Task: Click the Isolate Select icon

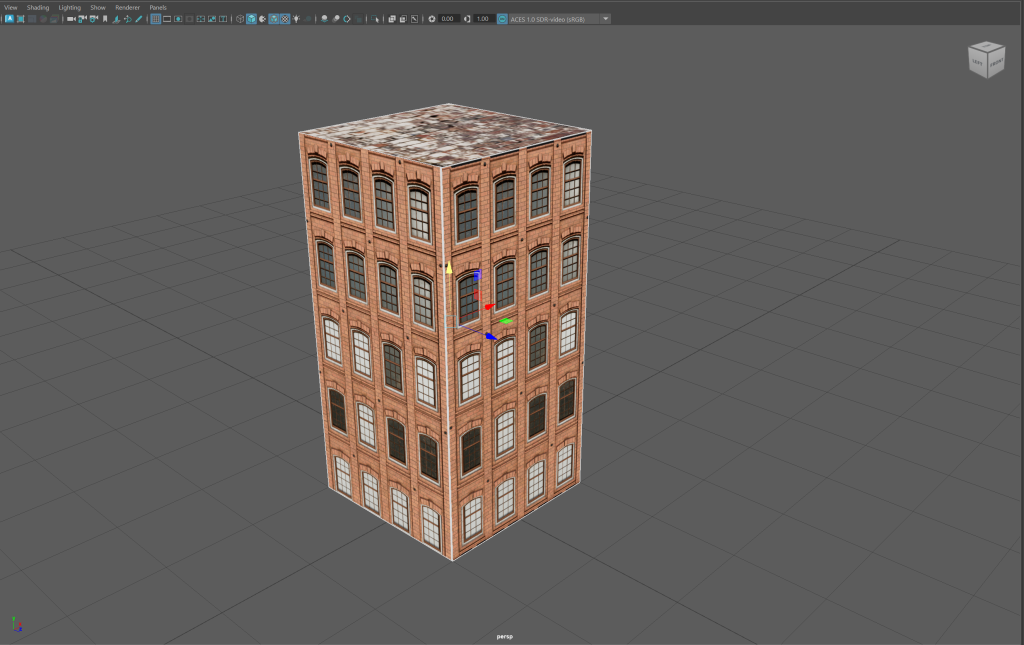Action: pos(374,19)
